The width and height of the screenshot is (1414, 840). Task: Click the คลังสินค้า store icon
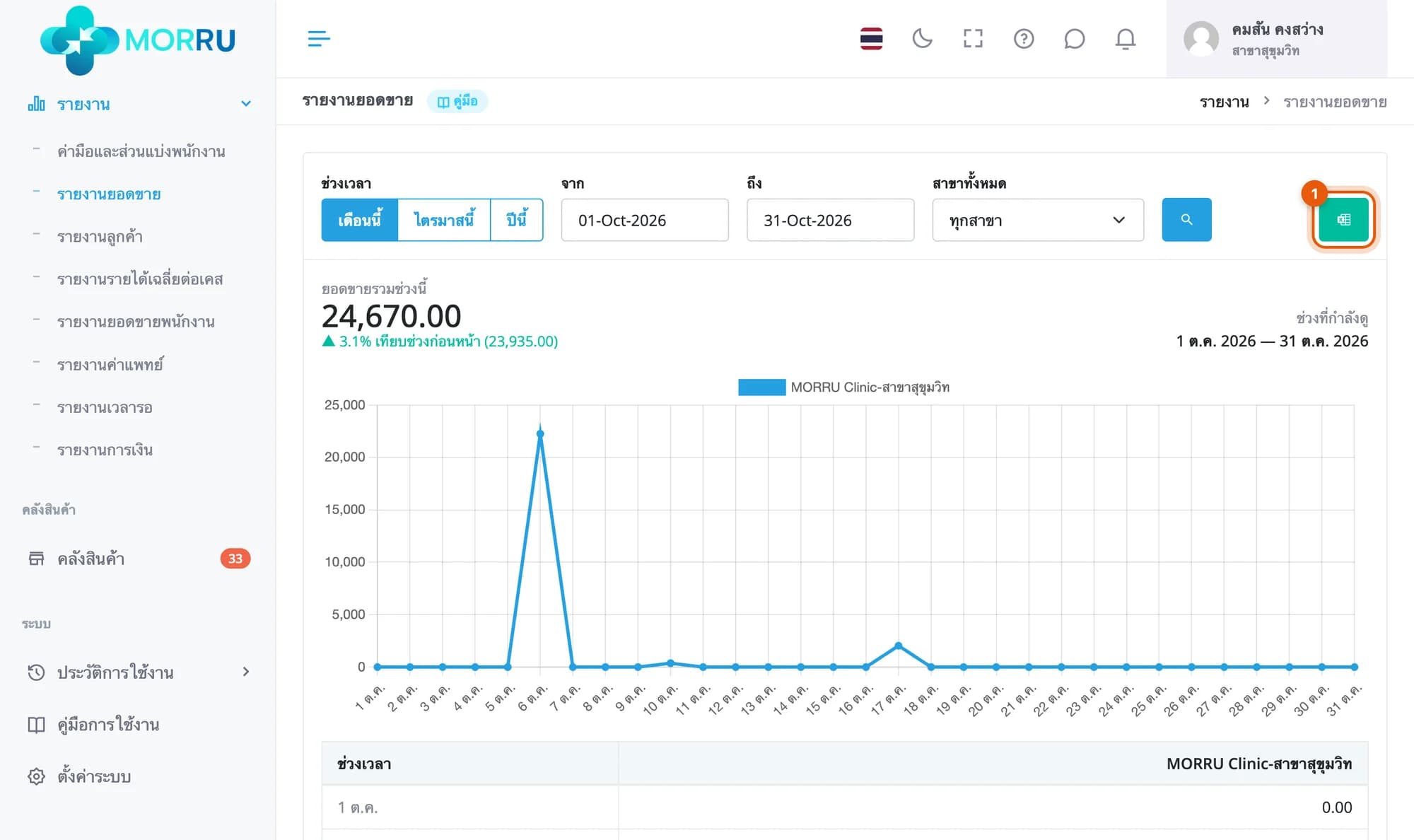point(36,559)
